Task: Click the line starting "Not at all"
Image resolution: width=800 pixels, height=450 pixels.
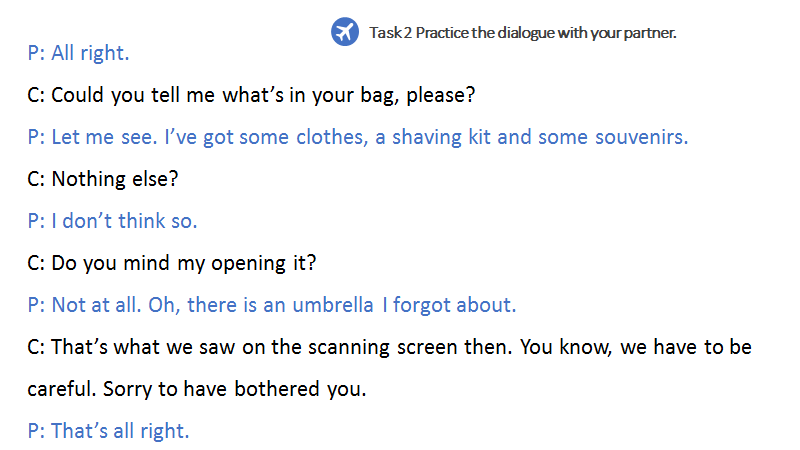Action: click(x=272, y=305)
